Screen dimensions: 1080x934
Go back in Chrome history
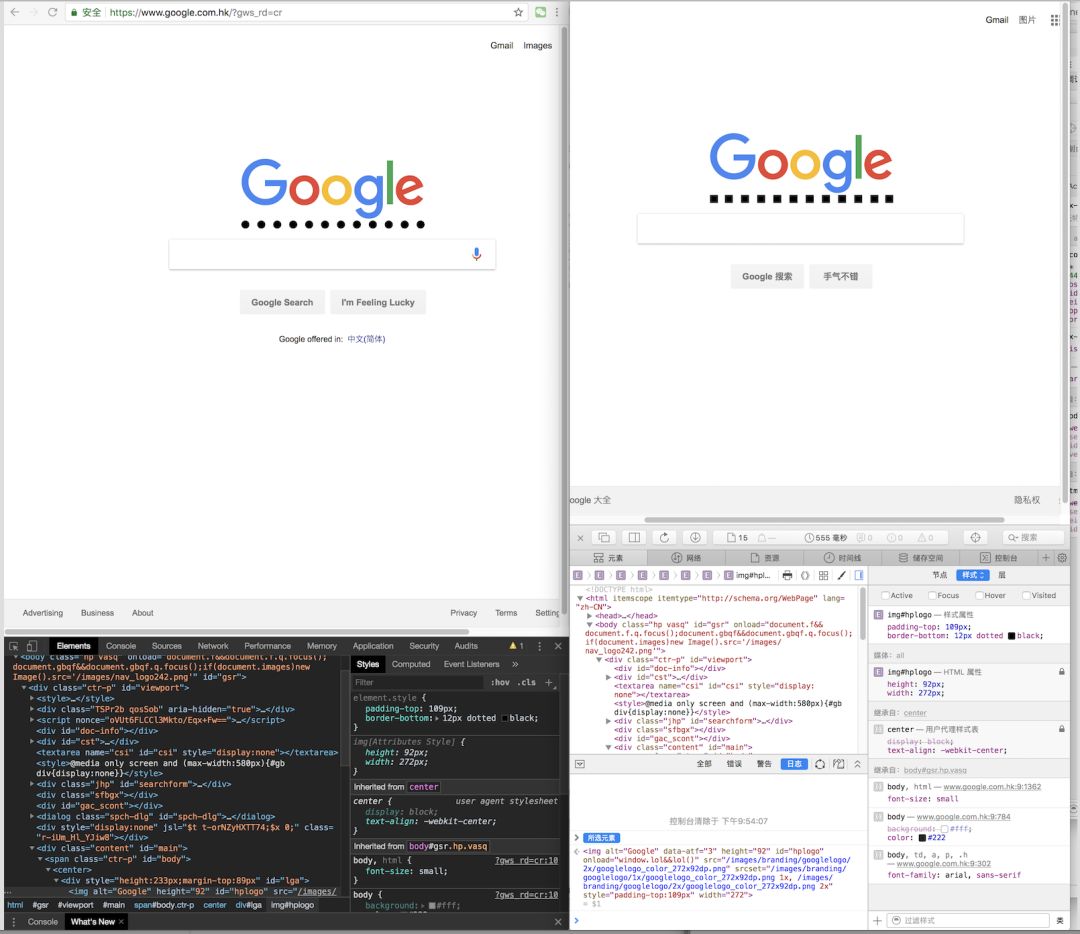tap(14, 12)
